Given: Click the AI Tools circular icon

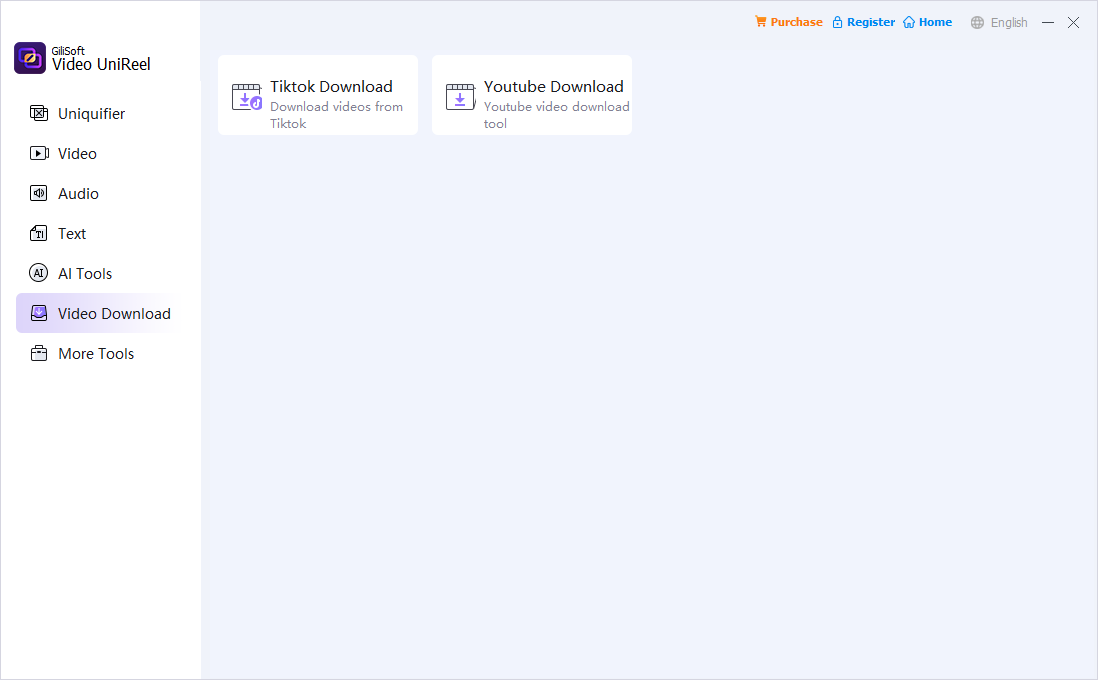Looking at the screenshot, I should pos(39,273).
